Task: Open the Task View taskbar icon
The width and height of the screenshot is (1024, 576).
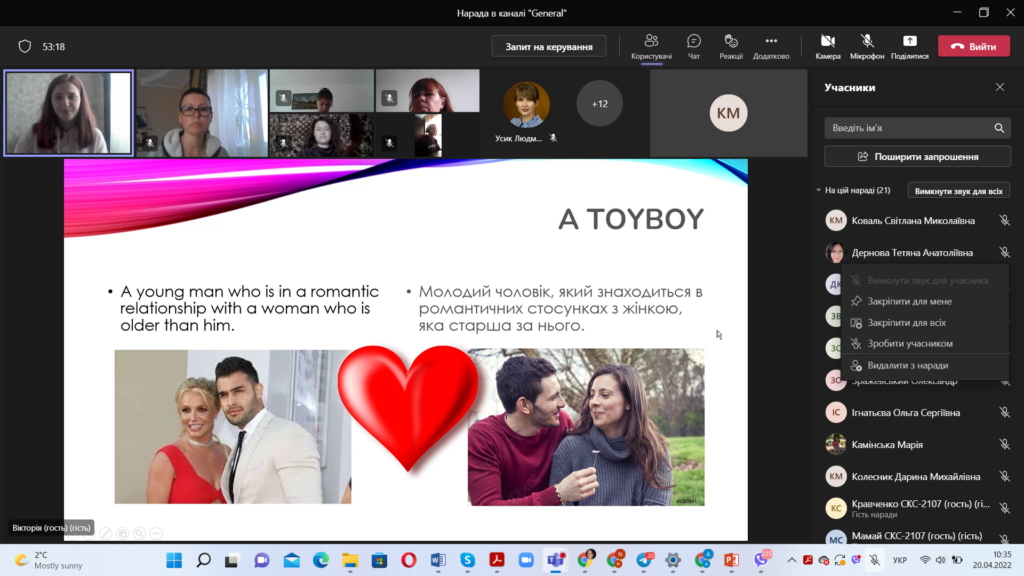Action: click(x=232, y=560)
